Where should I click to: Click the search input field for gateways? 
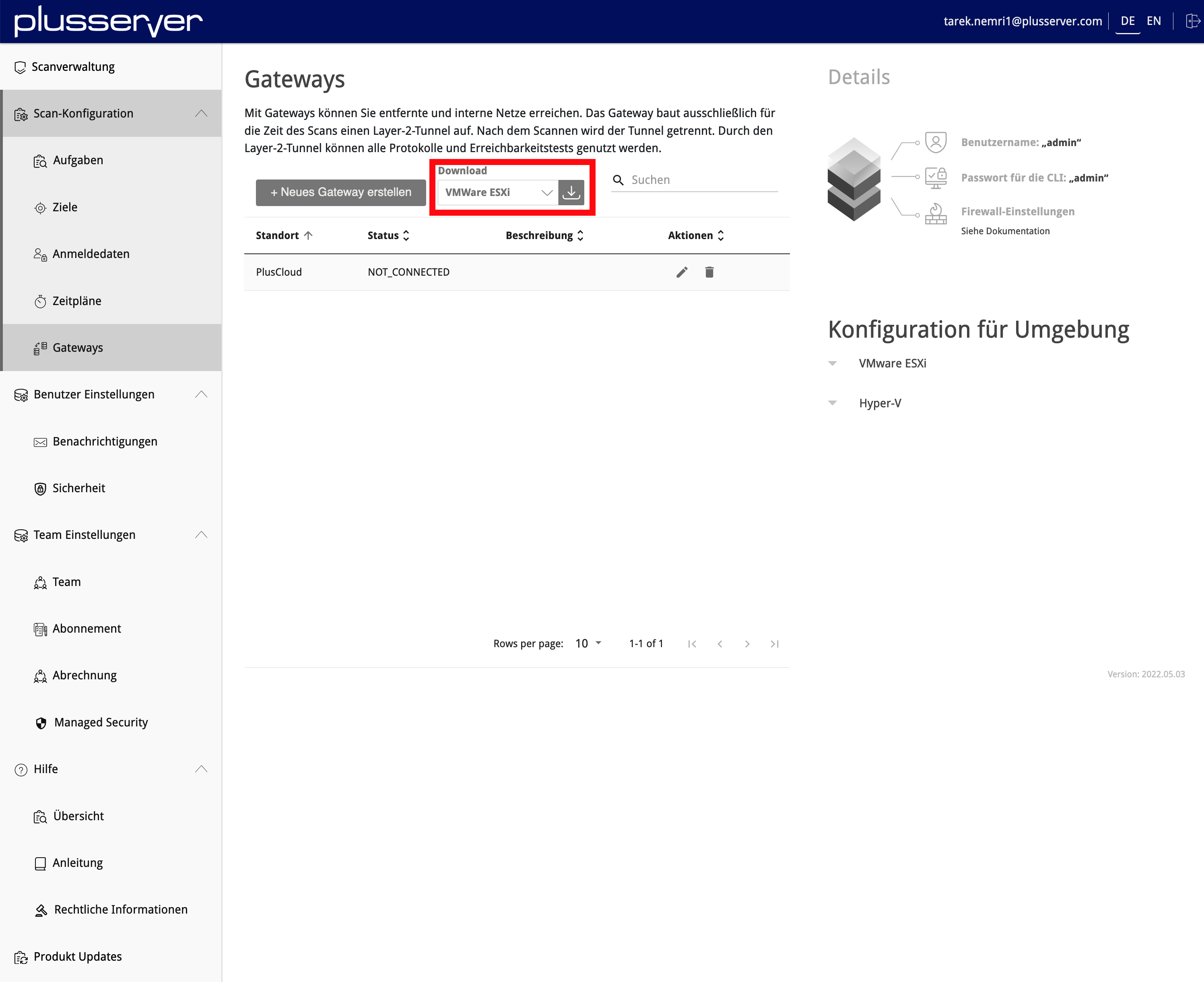click(700, 180)
